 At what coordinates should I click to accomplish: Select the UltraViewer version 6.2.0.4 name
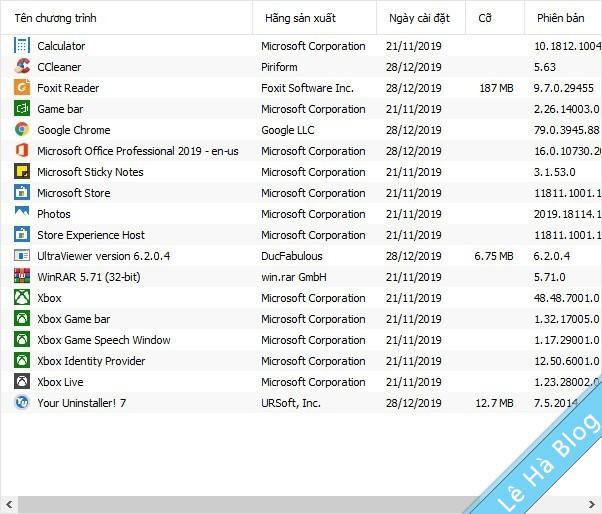coord(104,256)
